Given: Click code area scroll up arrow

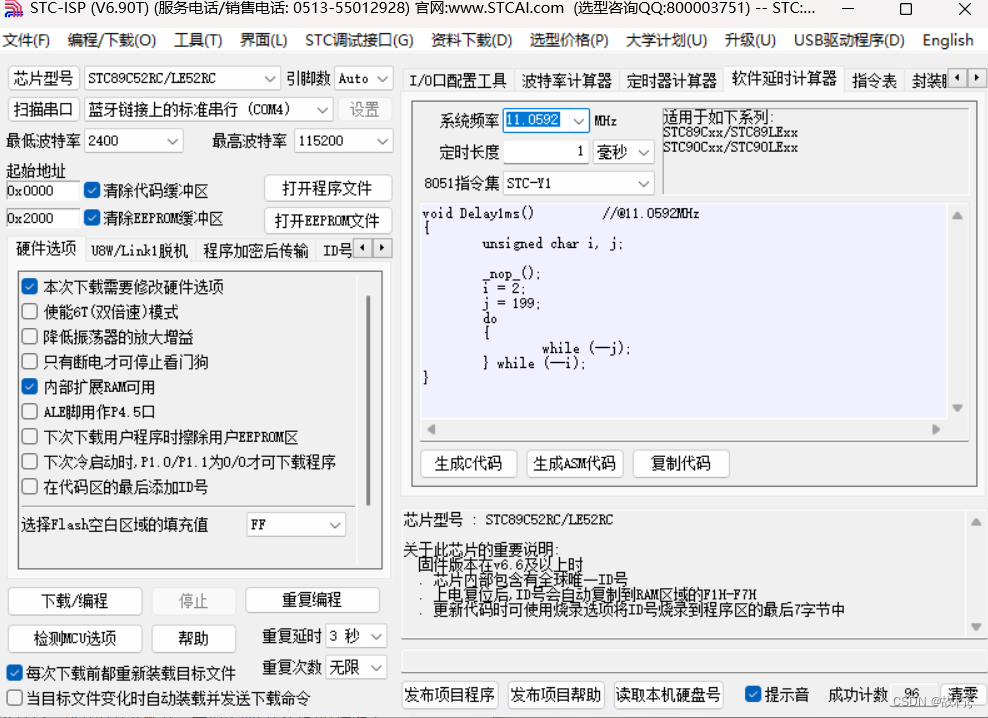Looking at the screenshot, I should pos(957,216).
